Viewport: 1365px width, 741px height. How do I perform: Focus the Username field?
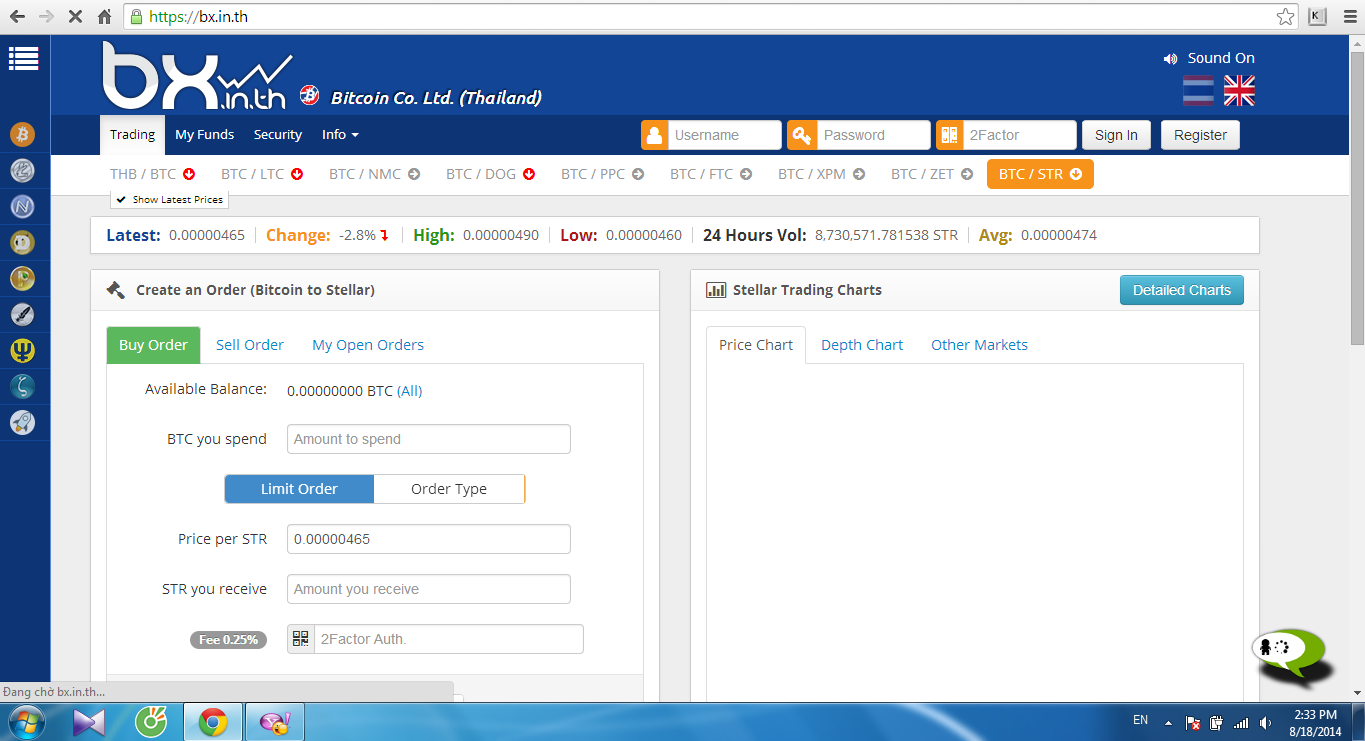click(x=725, y=135)
